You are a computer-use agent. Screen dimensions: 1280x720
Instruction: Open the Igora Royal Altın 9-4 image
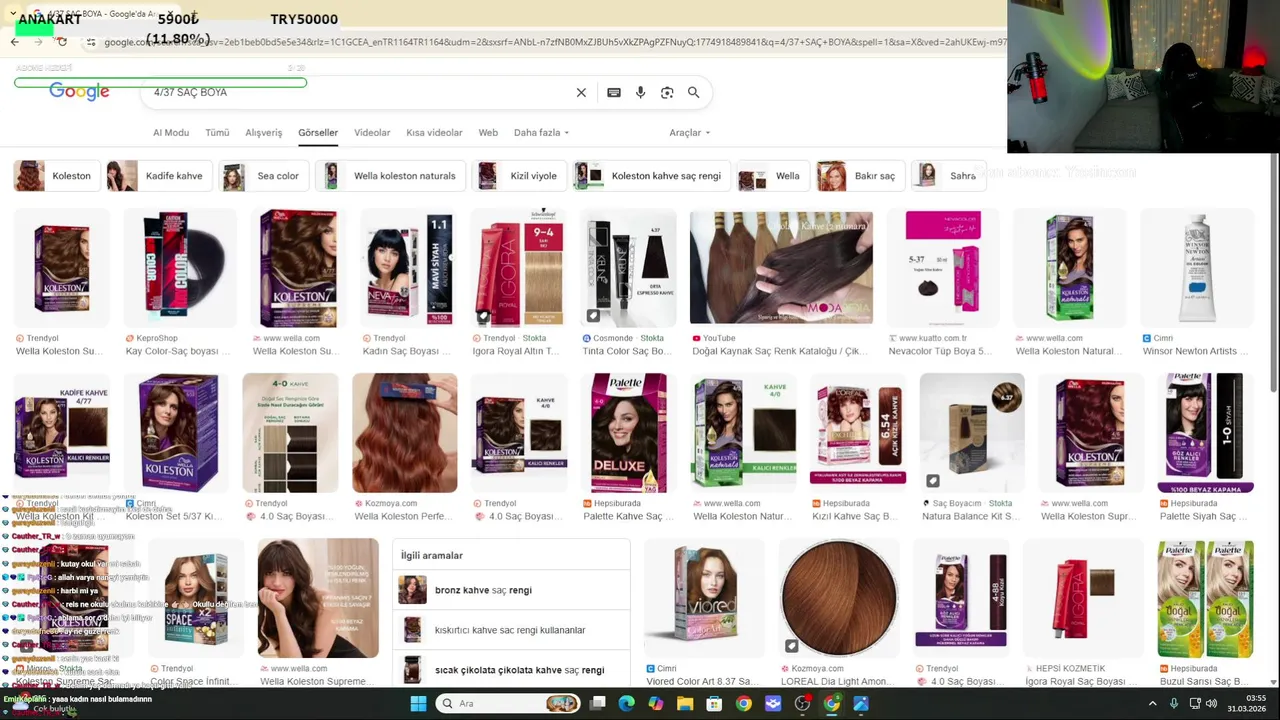[521, 268]
